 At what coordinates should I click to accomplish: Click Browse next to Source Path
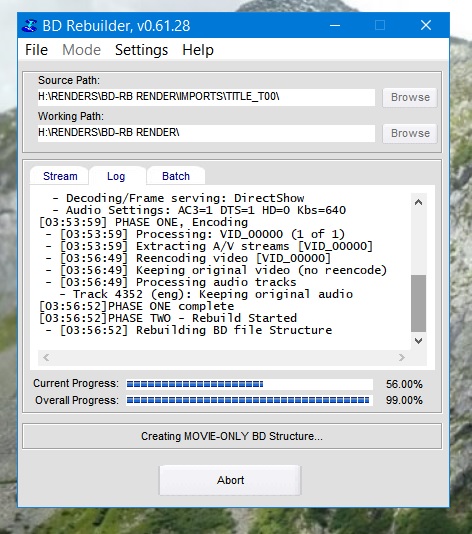pyautogui.click(x=410, y=97)
